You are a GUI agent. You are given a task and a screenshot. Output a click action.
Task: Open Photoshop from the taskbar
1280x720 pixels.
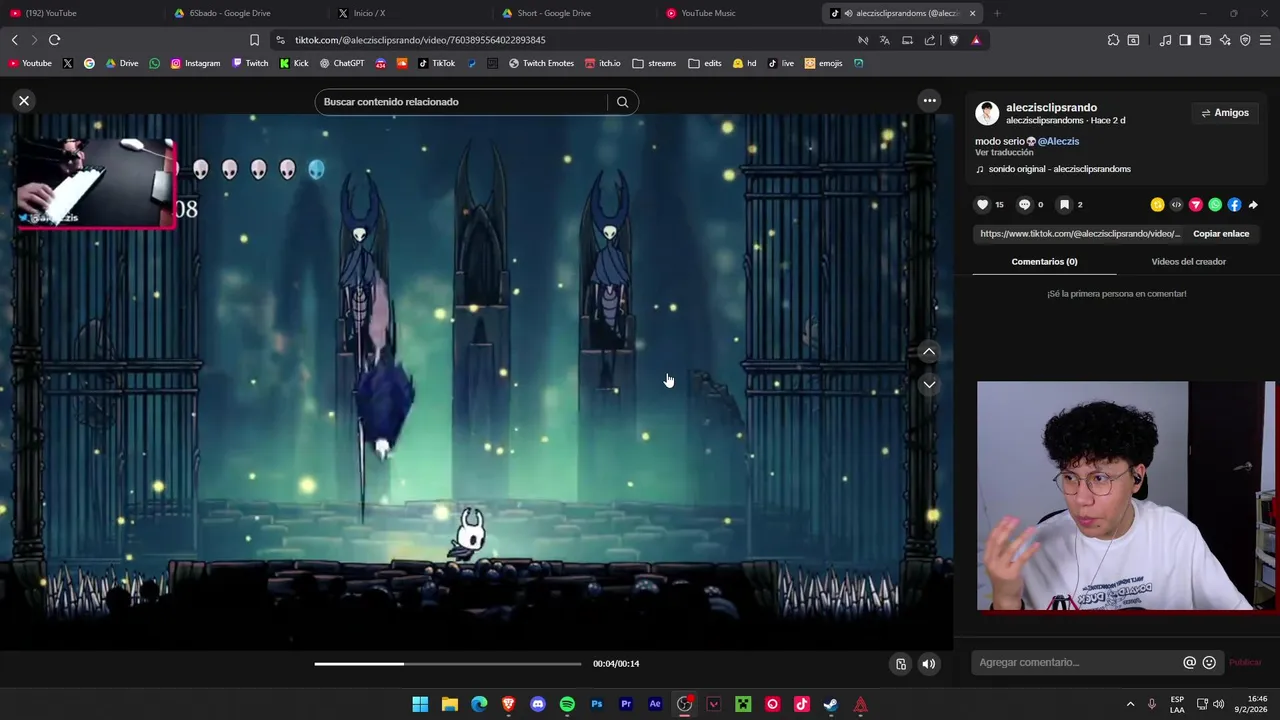[597, 704]
